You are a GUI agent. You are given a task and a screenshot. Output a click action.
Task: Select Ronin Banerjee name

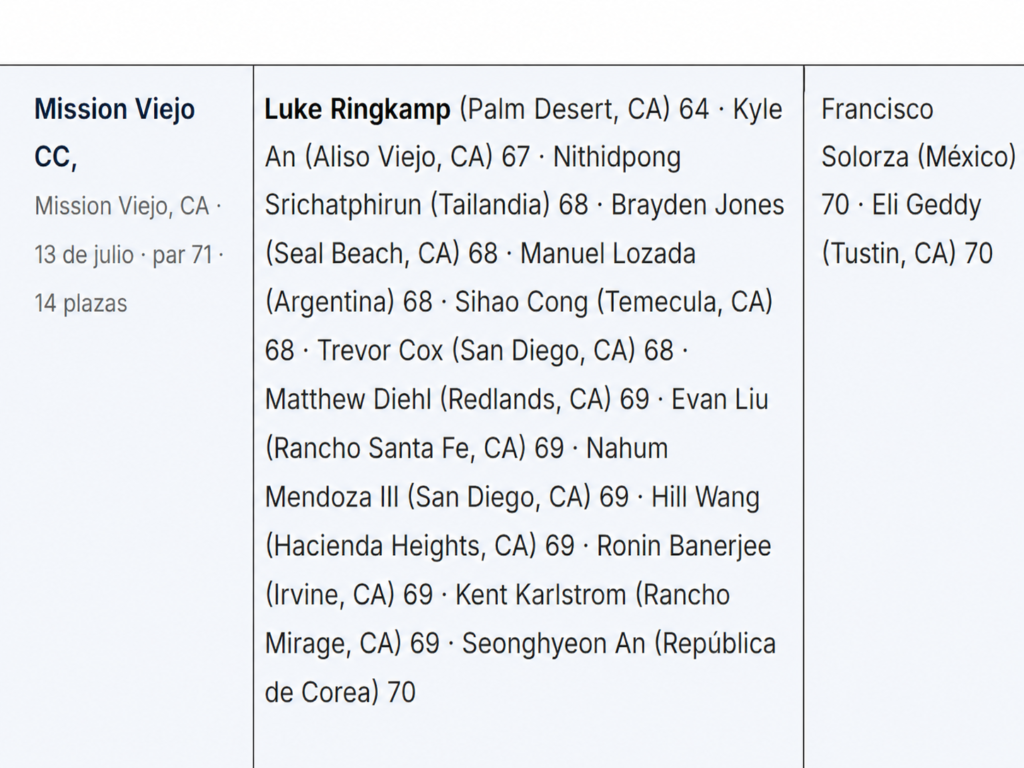click(x=684, y=546)
